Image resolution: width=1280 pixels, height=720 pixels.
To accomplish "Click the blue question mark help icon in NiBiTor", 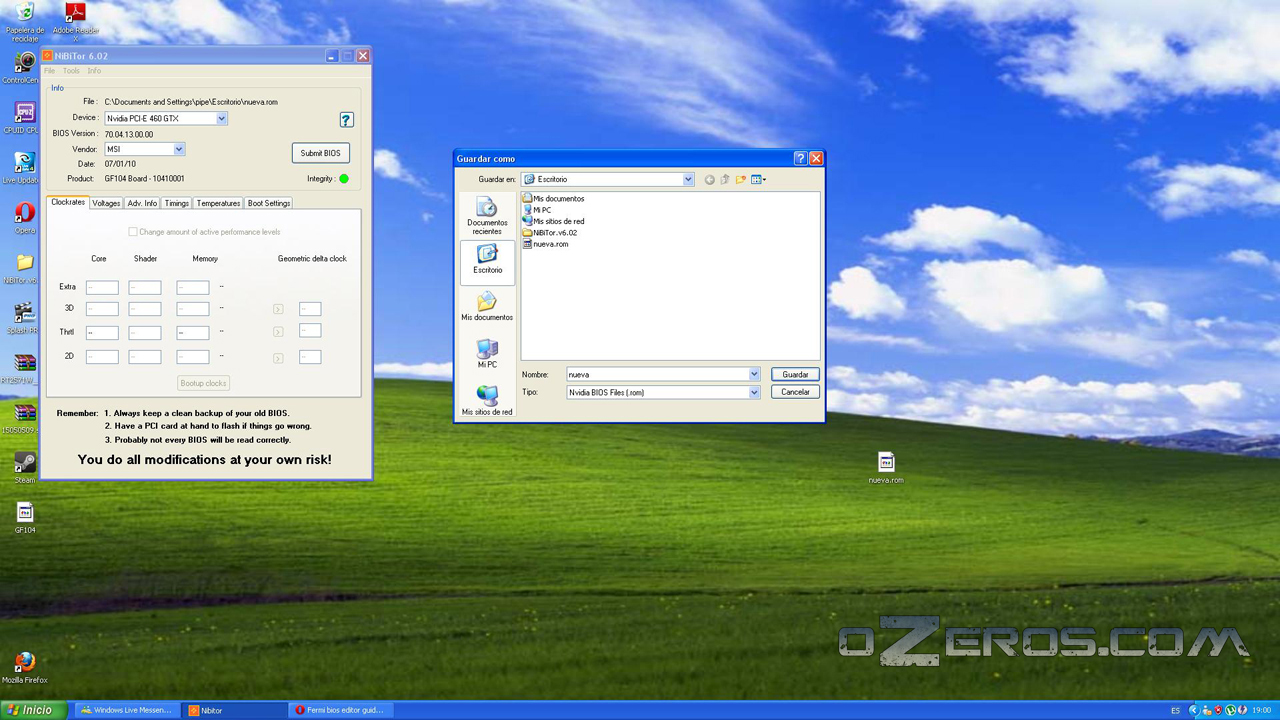I will click(x=346, y=120).
